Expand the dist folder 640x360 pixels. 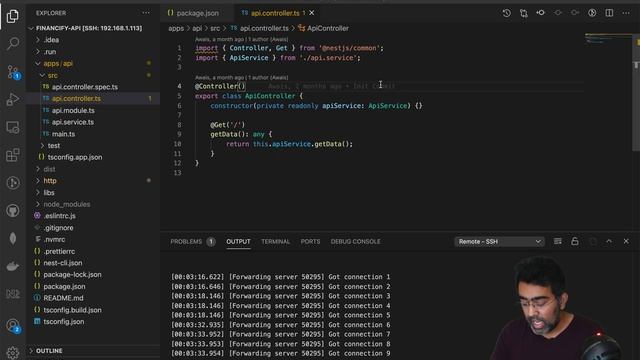click(49, 169)
